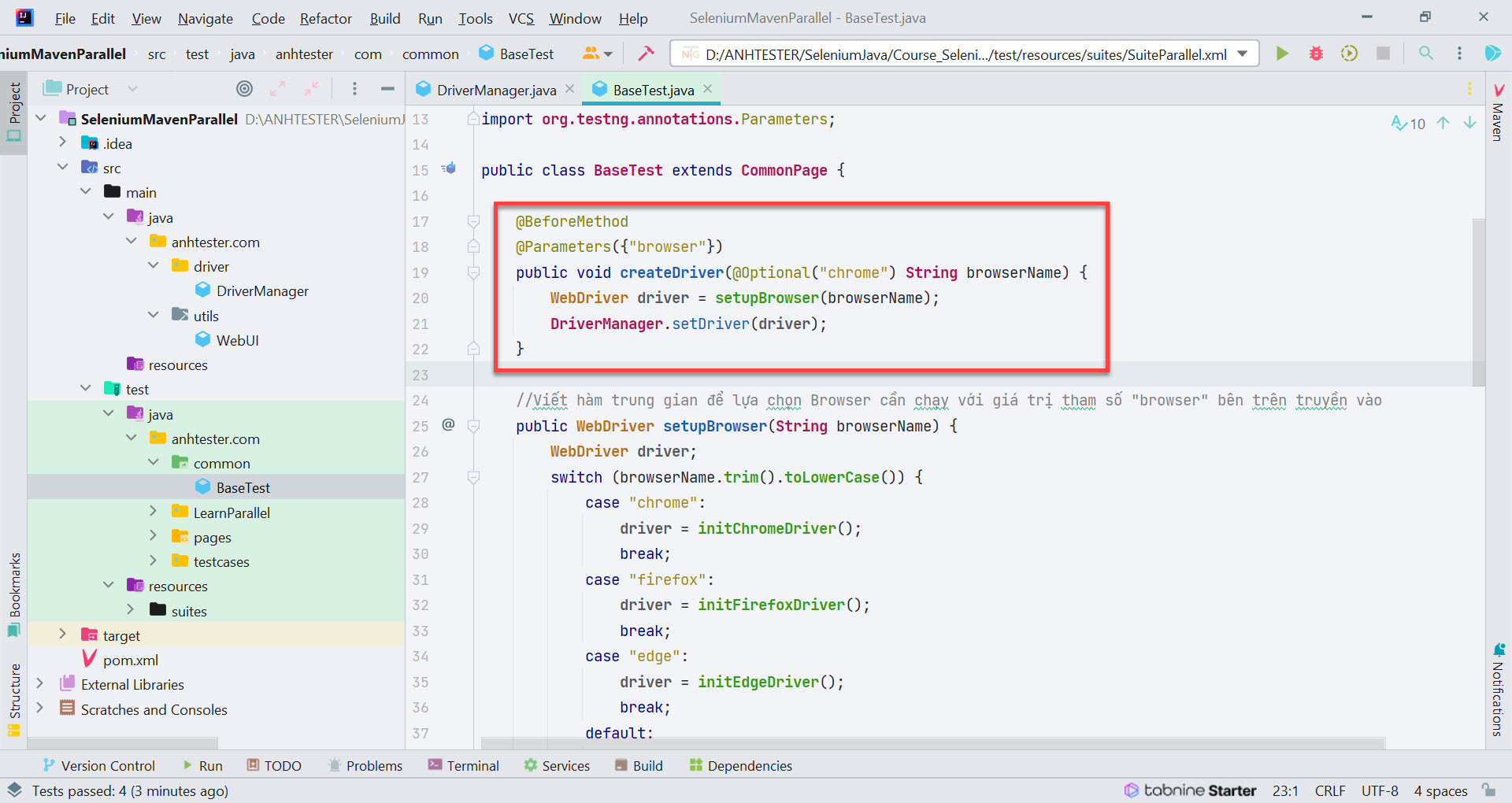The width and height of the screenshot is (1512, 803).
Task: Select WebUI class in utils package
Action: coord(237,340)
